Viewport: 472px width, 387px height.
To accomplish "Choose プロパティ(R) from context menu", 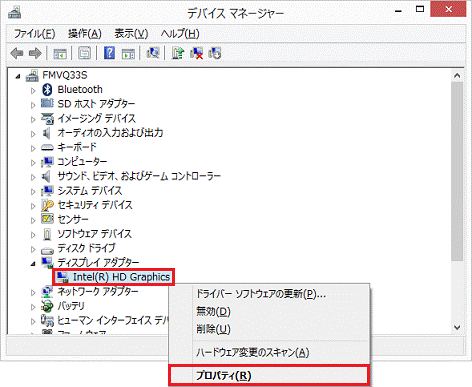I will click(269, 375).
